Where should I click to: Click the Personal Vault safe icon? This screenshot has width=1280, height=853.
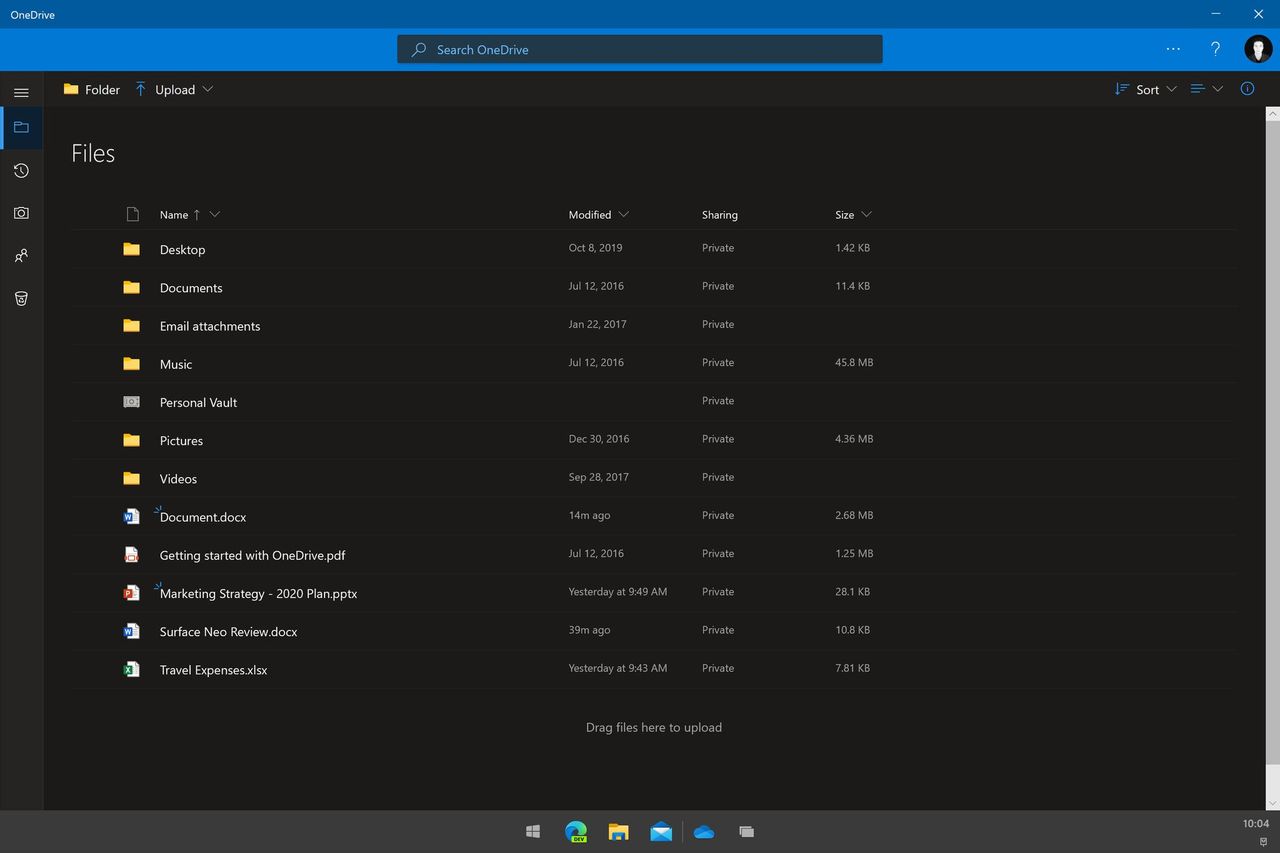131,401
